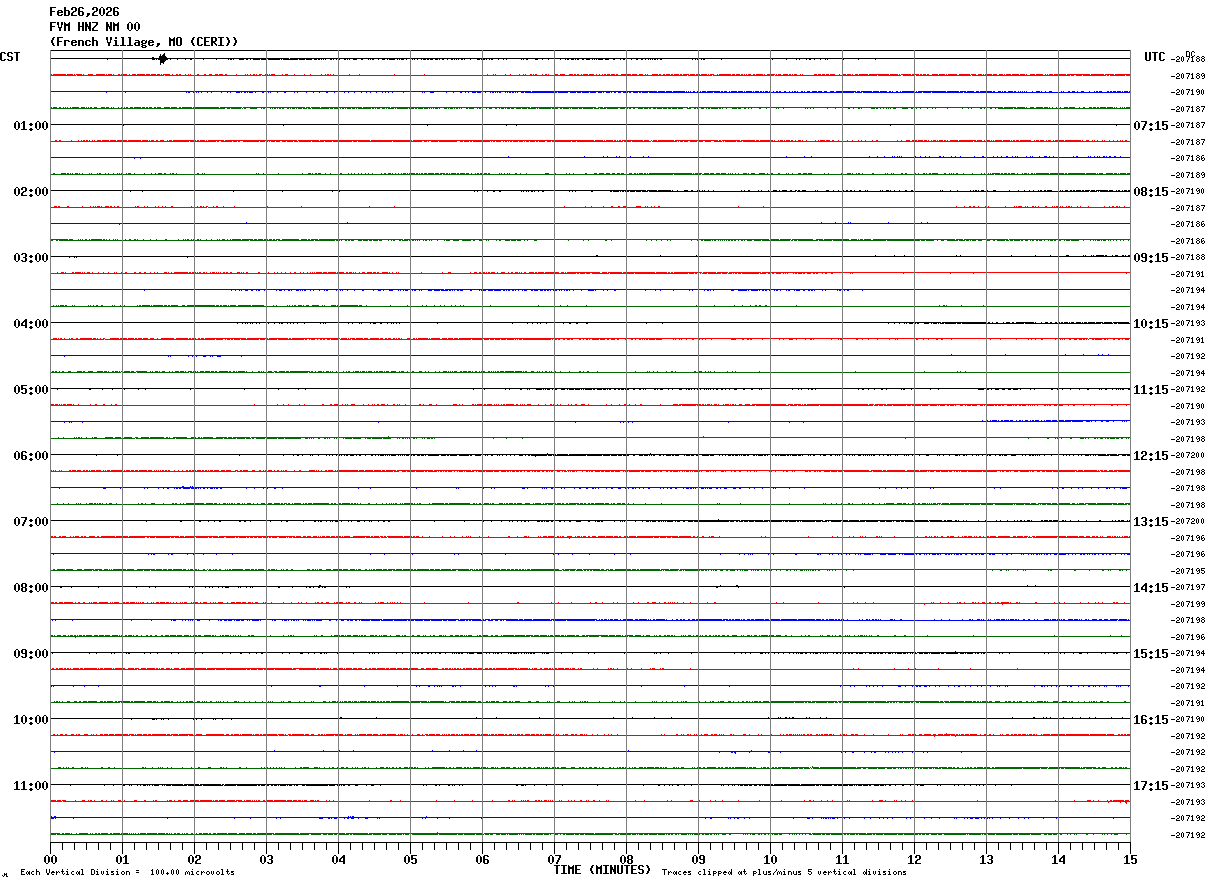
Task: Select the 07:15 UTC row label
Action: point(1150,126)
